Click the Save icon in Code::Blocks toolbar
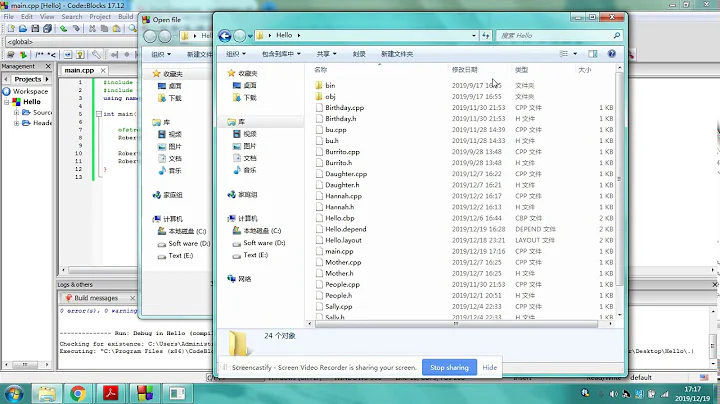 pos(35,28)
